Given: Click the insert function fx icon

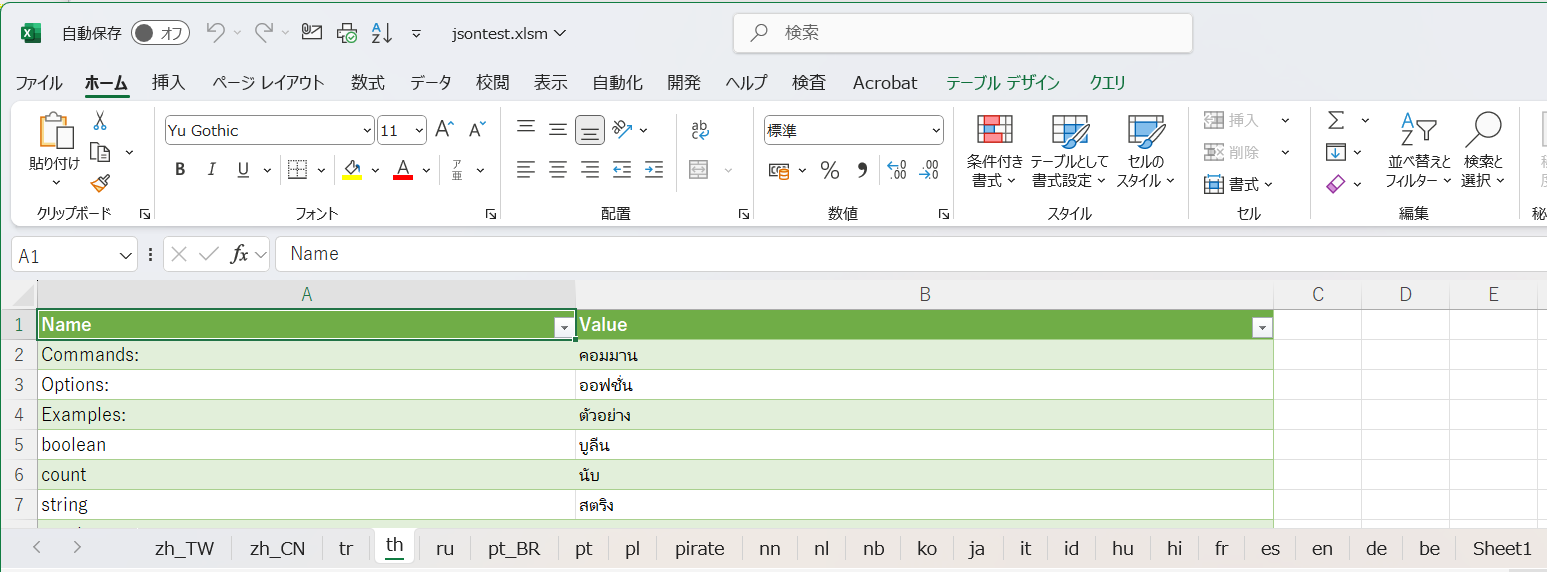Looking at the screenshot, I should 239,254.
